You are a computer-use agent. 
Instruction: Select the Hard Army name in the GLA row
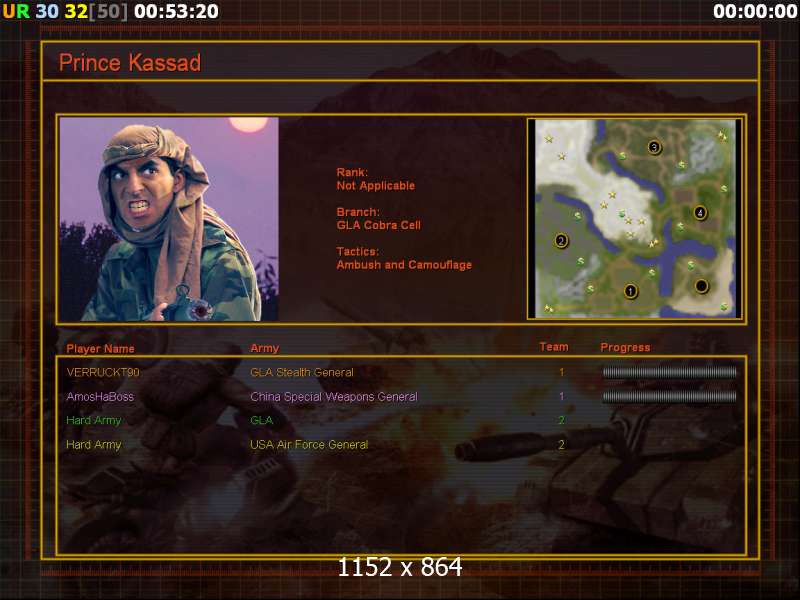pyautogui.click(x=93, y=420)
